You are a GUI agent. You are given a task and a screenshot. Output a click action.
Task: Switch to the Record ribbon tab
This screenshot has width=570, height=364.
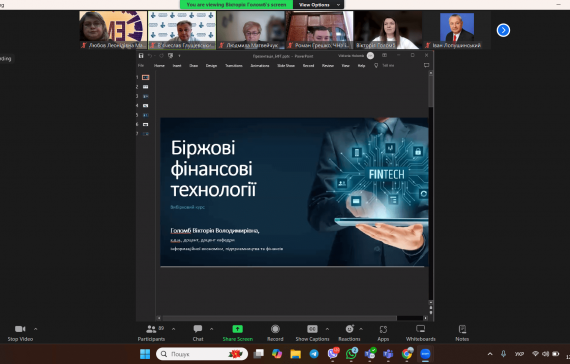[x=308, y=65]
